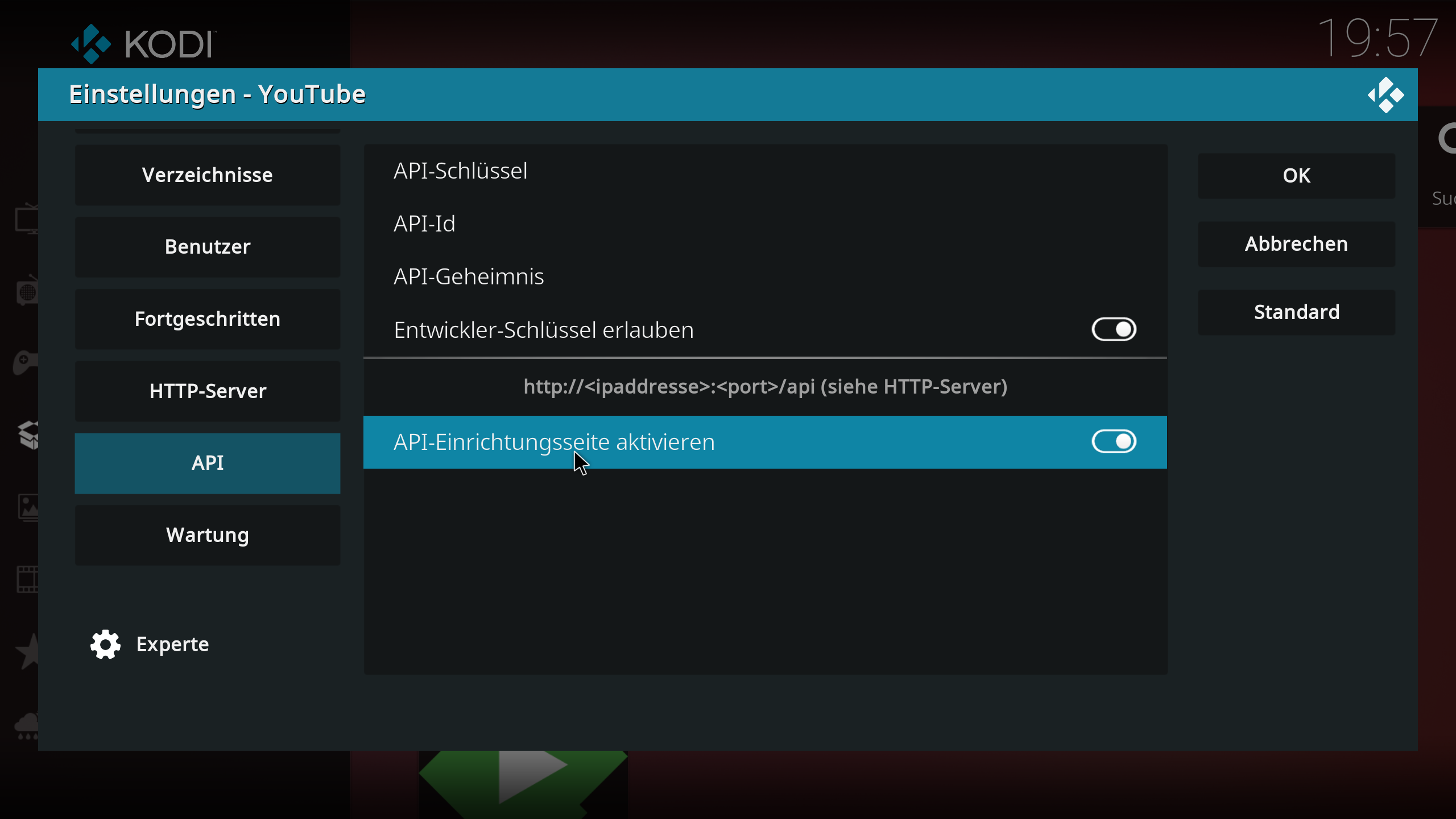Screen dimensions: 1456x819
Task: Switch to the Fortgeschritten category
Action: [x=208, y=319]
